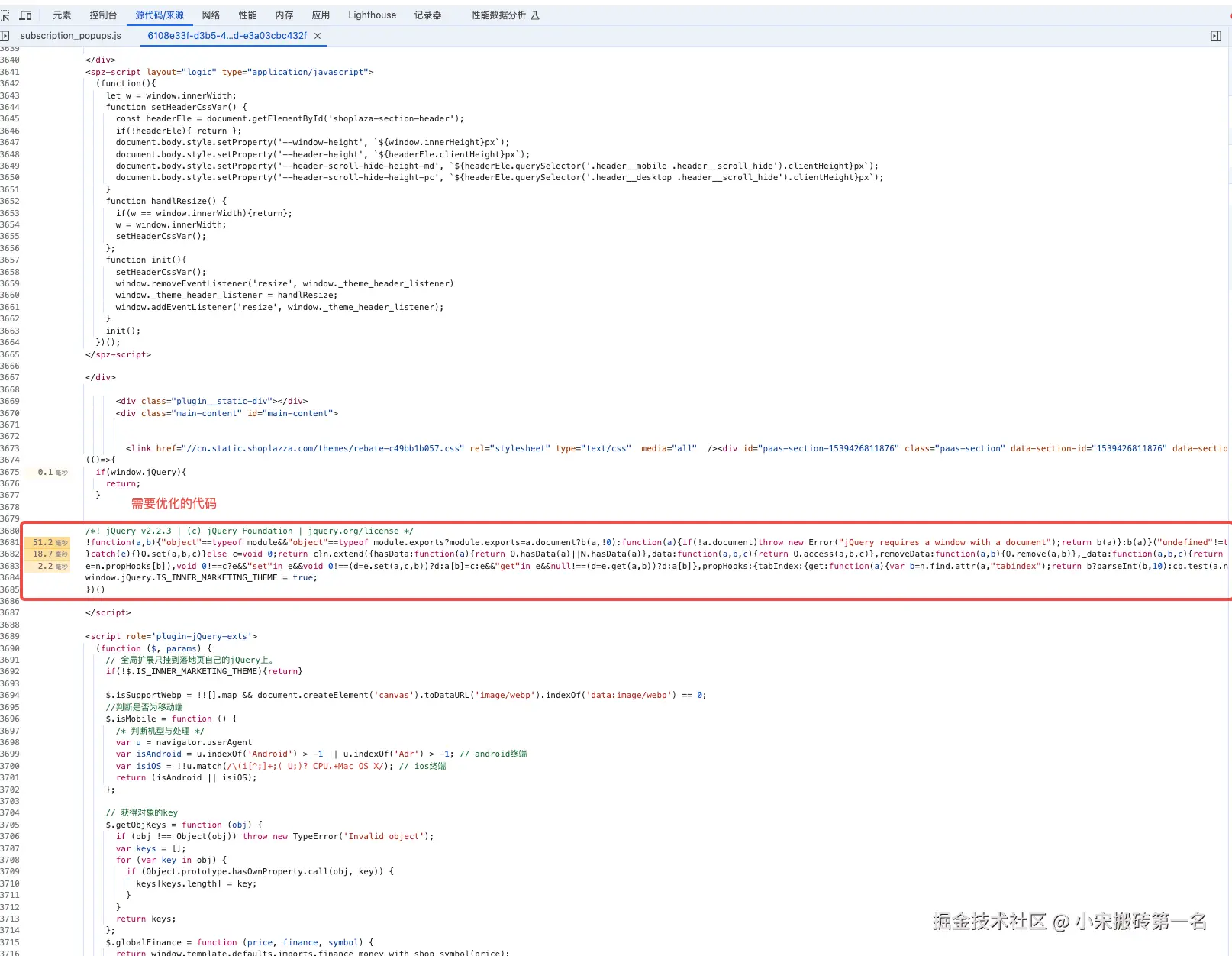Screen dimensions: 1232x956
Task: Open the 元素 panel tab
Action: point(62,15)
